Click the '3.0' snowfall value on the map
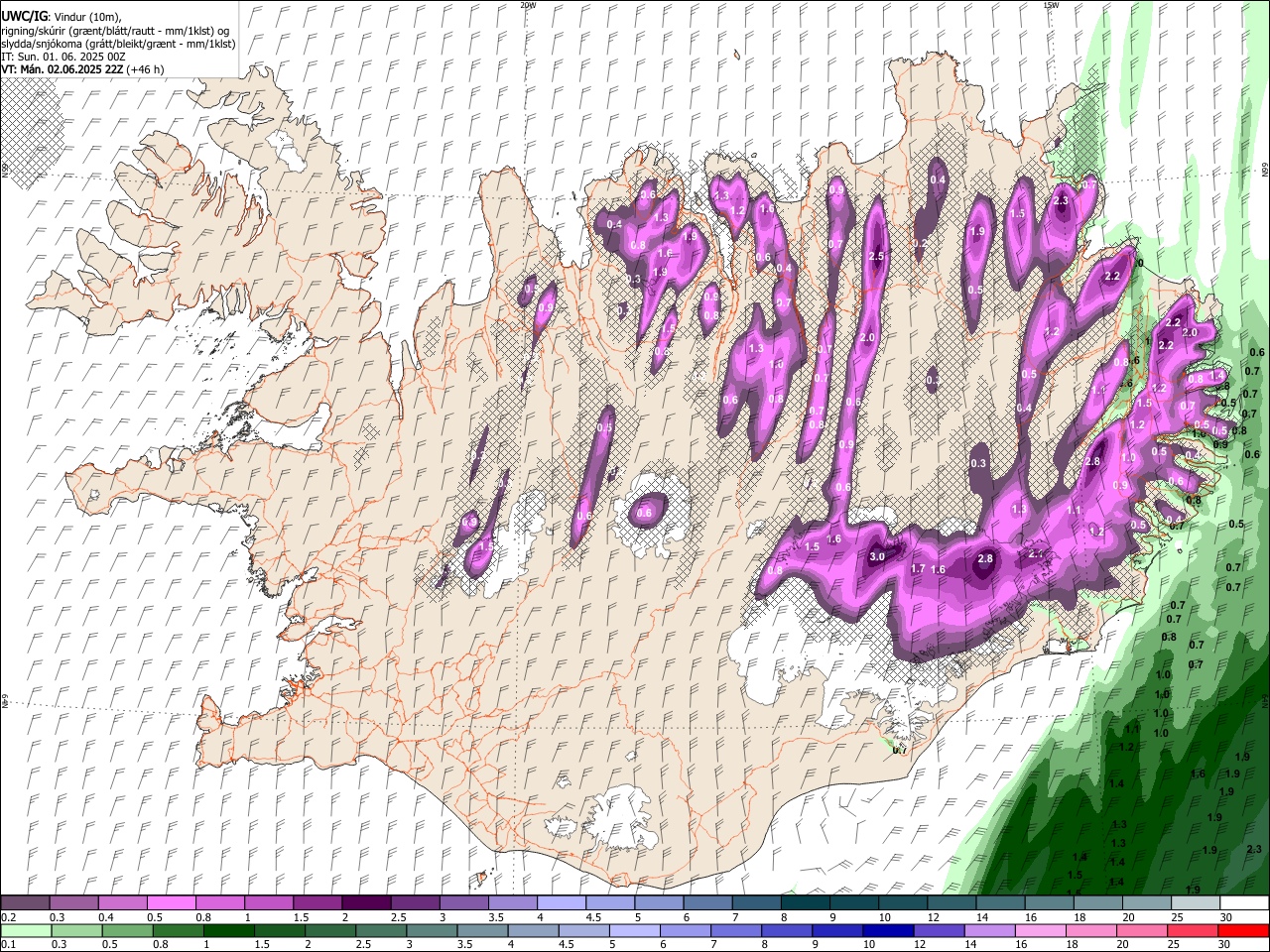The image size is (1270, 952). (x=877, y=557)
